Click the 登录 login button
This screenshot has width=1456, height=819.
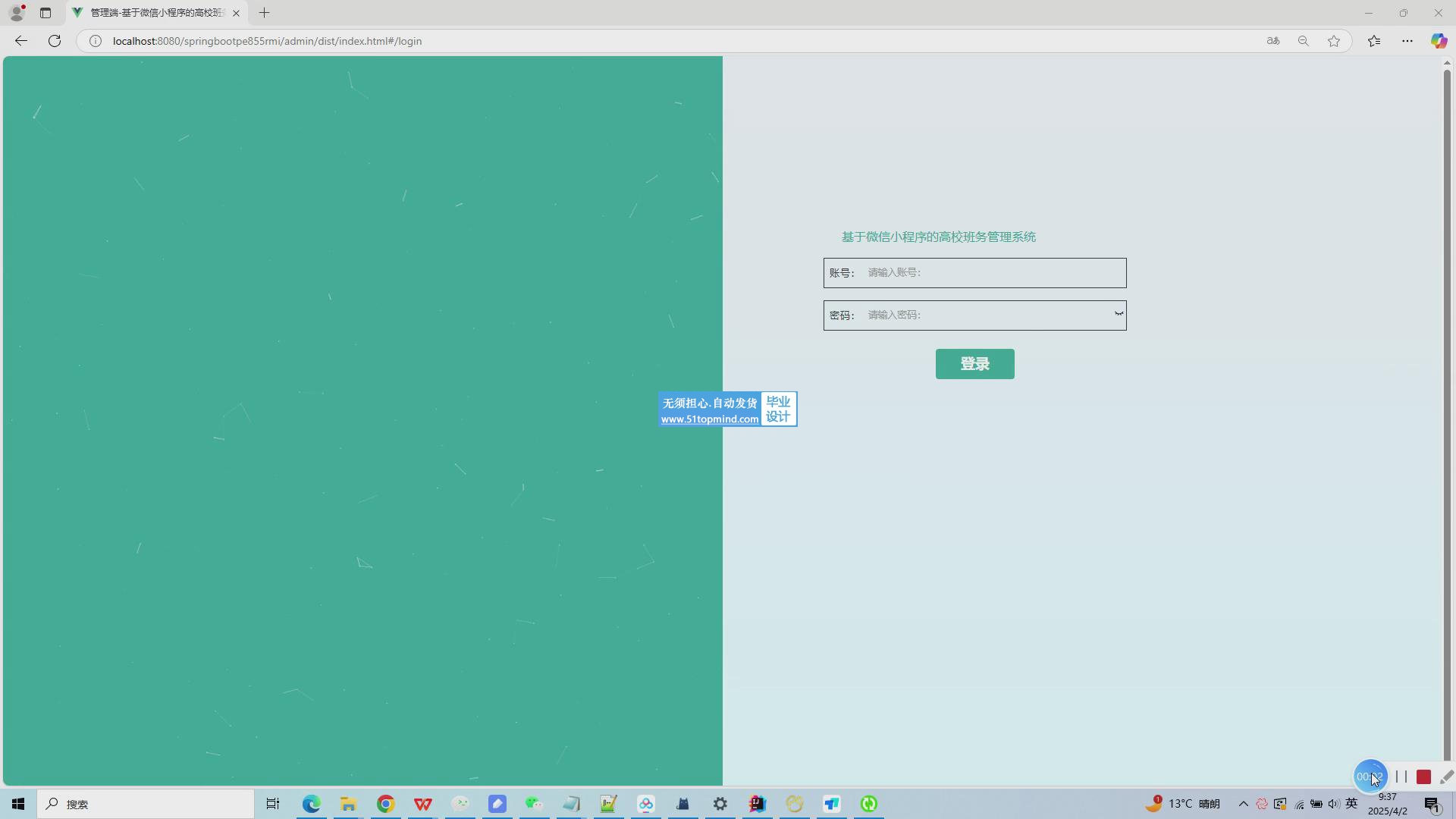(x=974, y=364)
